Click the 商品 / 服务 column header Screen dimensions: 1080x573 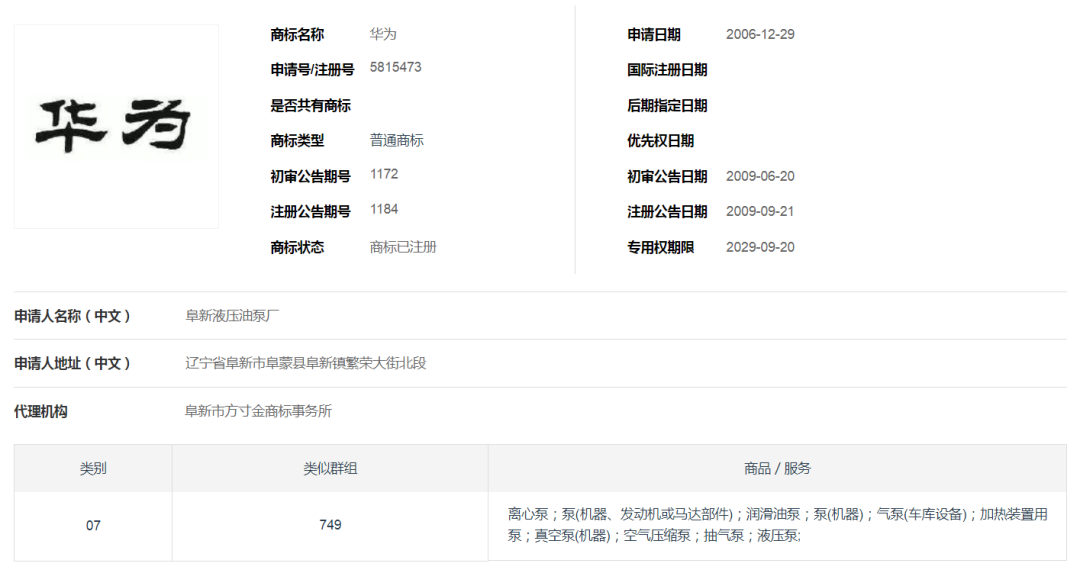pyautogui.click(x=777, y=468)
